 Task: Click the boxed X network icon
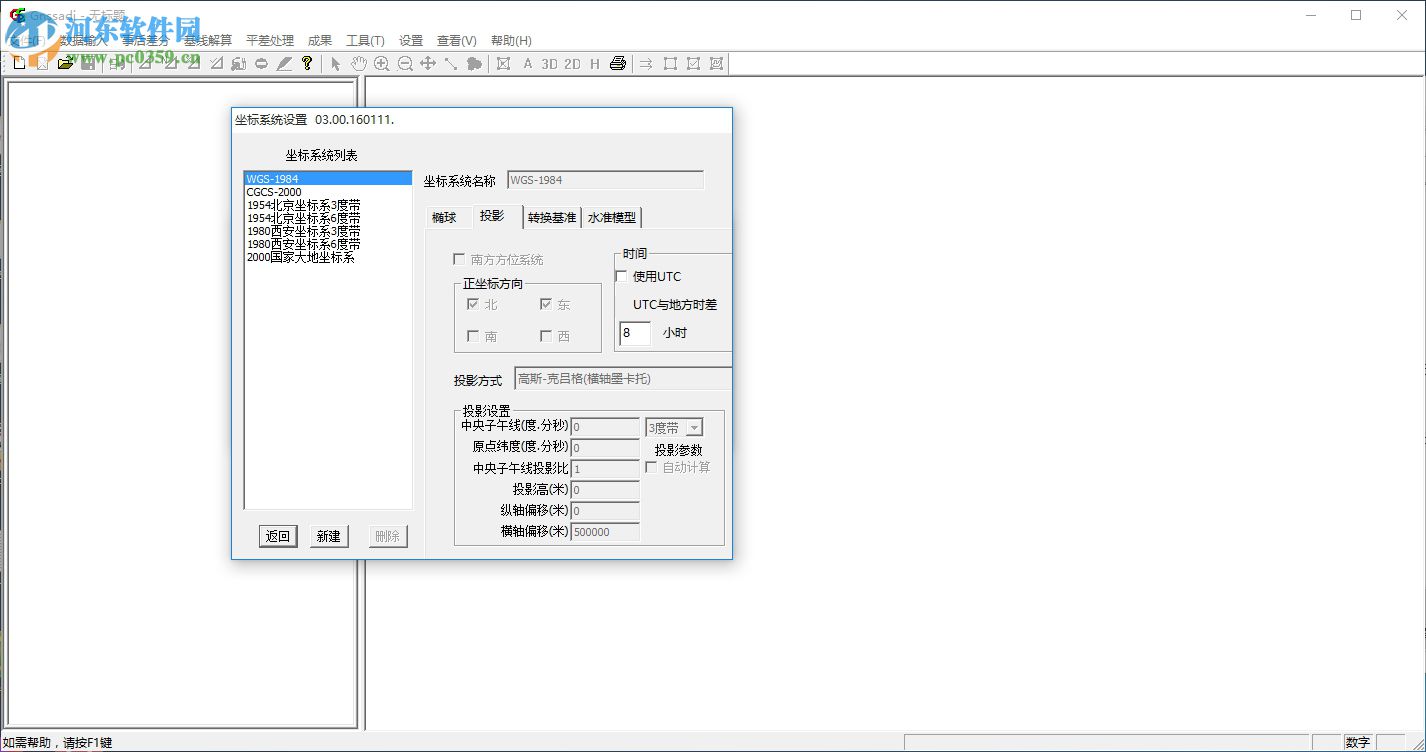pos(503,63)
